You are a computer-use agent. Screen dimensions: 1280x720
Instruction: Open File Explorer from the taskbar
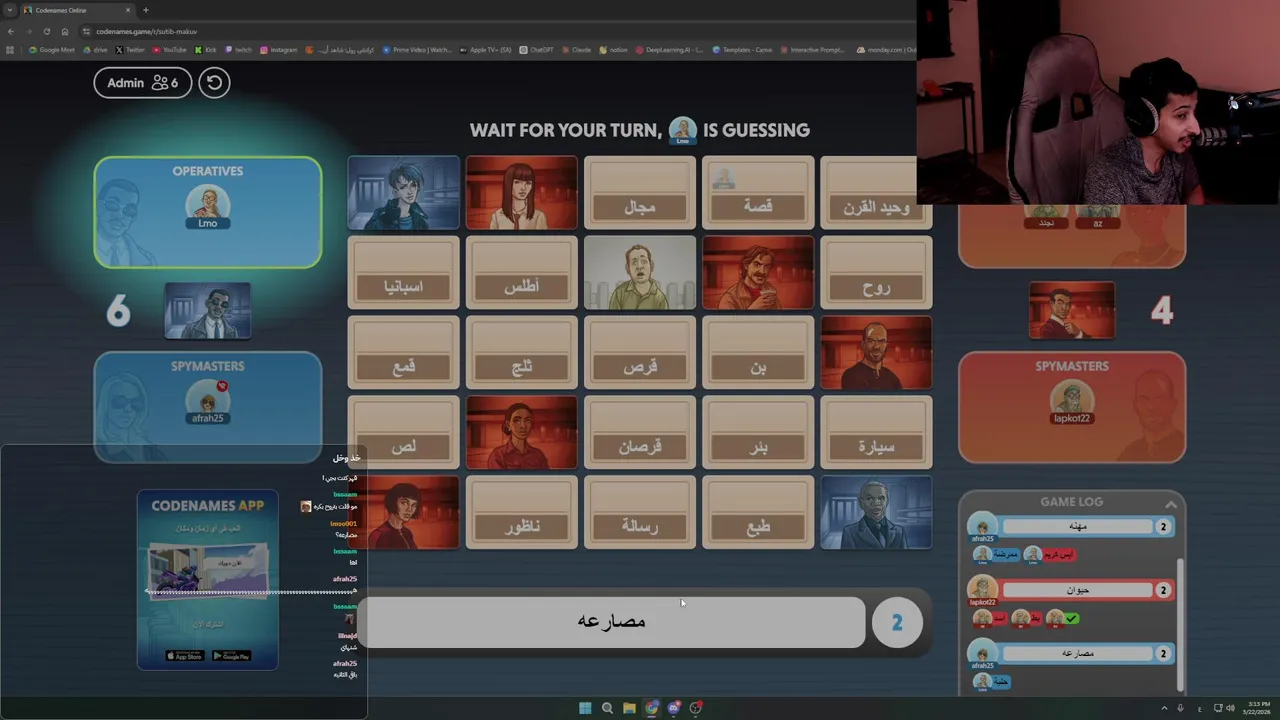coord(629,708)
